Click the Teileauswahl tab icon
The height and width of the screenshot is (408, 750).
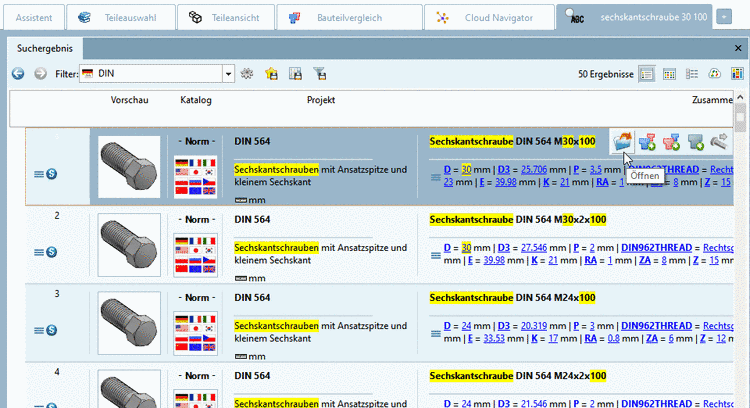click(x=85, y=18)
